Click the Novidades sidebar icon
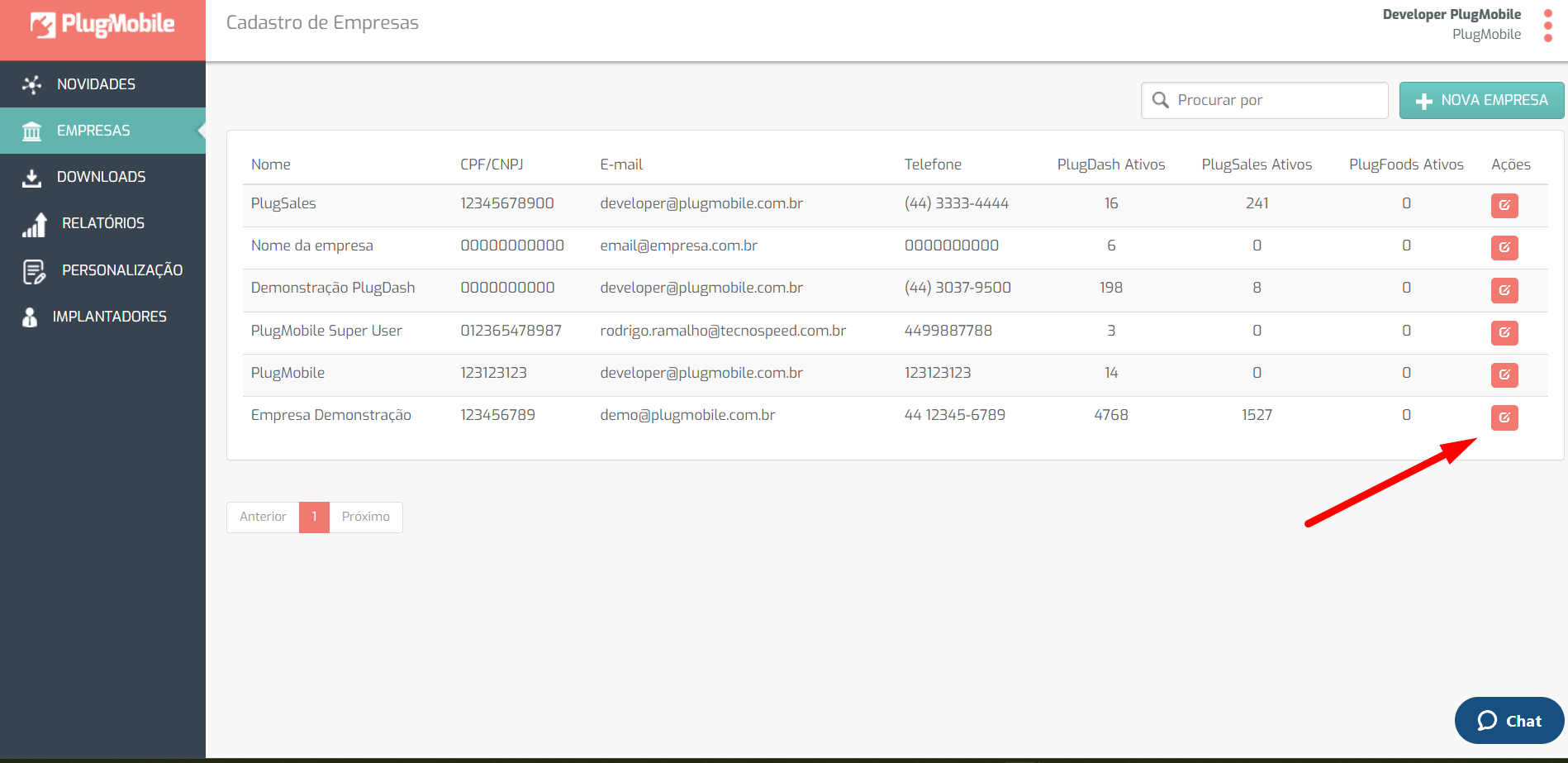The height and width of the screenshot is (763, 1568). (x=31, y=84)
